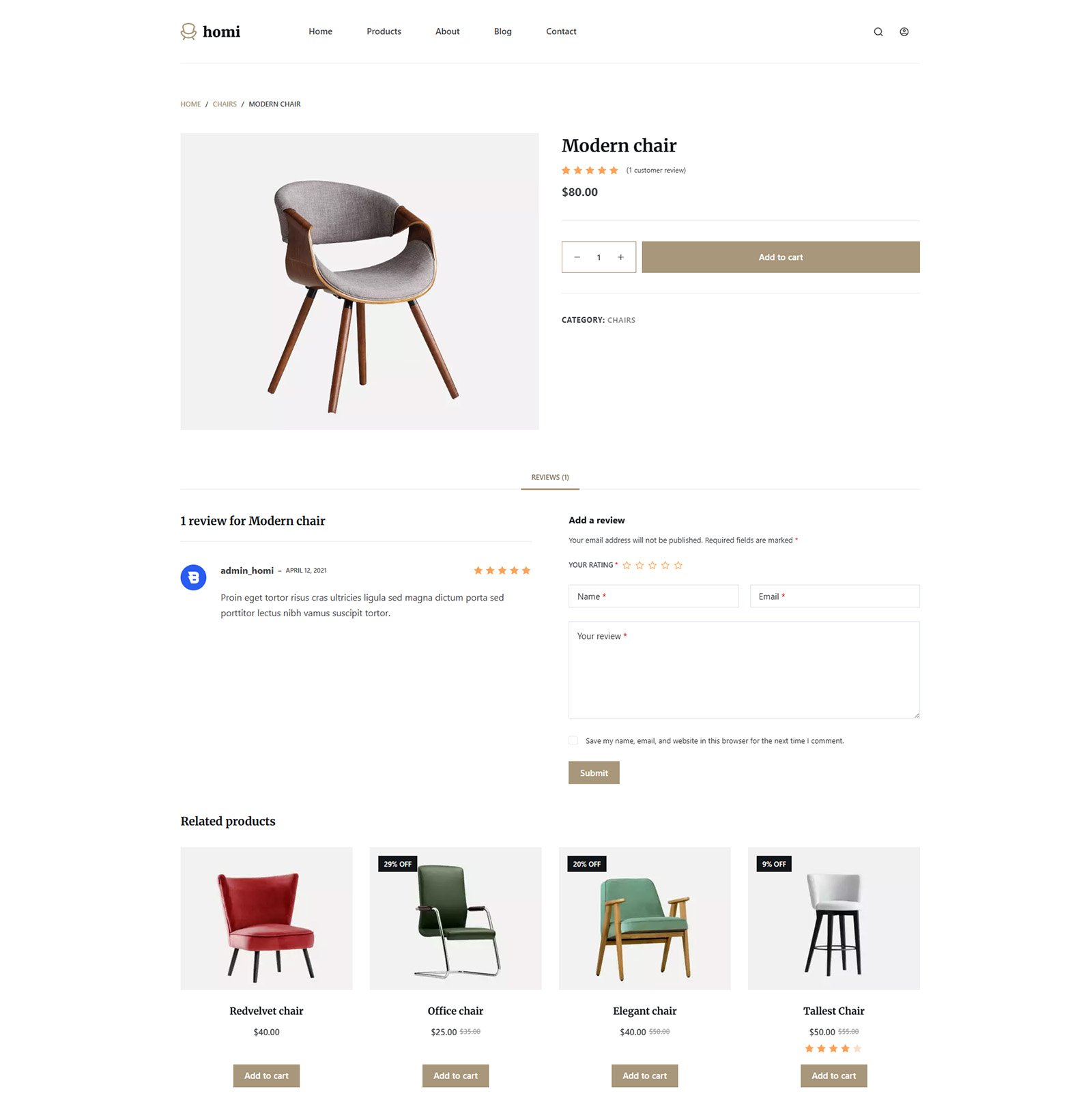Decrease quantity with minus button
The height and width of the screenshot is (1111, 1092).
click(577, 257)
